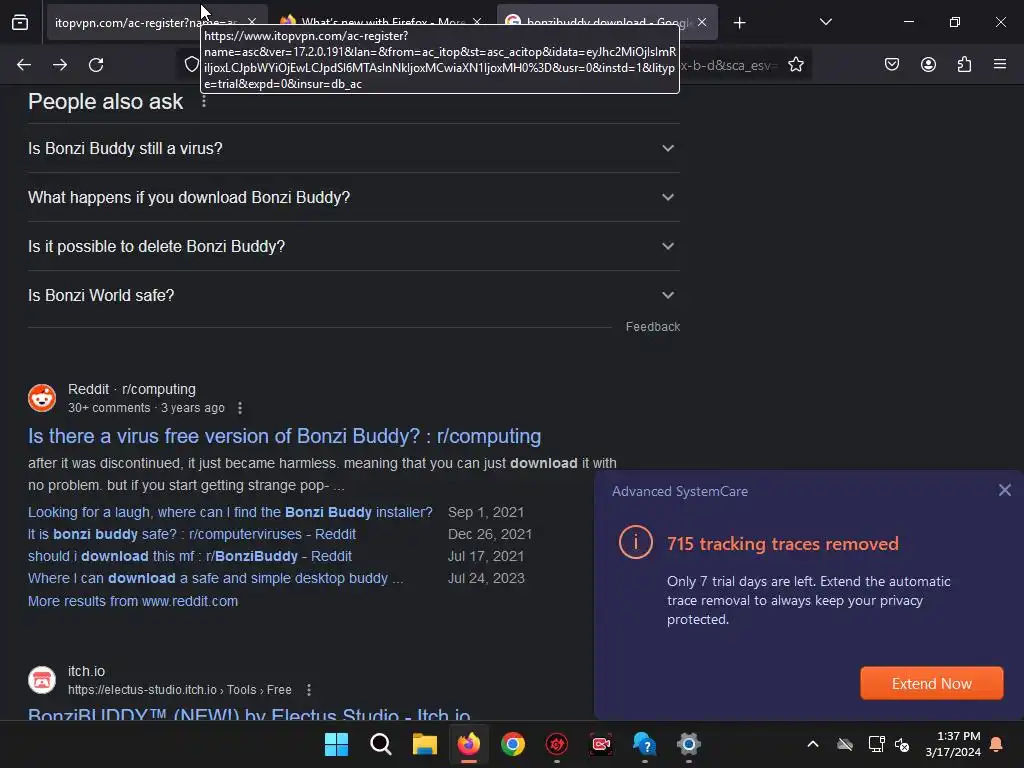The image size is (1024, 768).
Task: Open It is bonzi buddy safe link
Action: coord(191,534)
